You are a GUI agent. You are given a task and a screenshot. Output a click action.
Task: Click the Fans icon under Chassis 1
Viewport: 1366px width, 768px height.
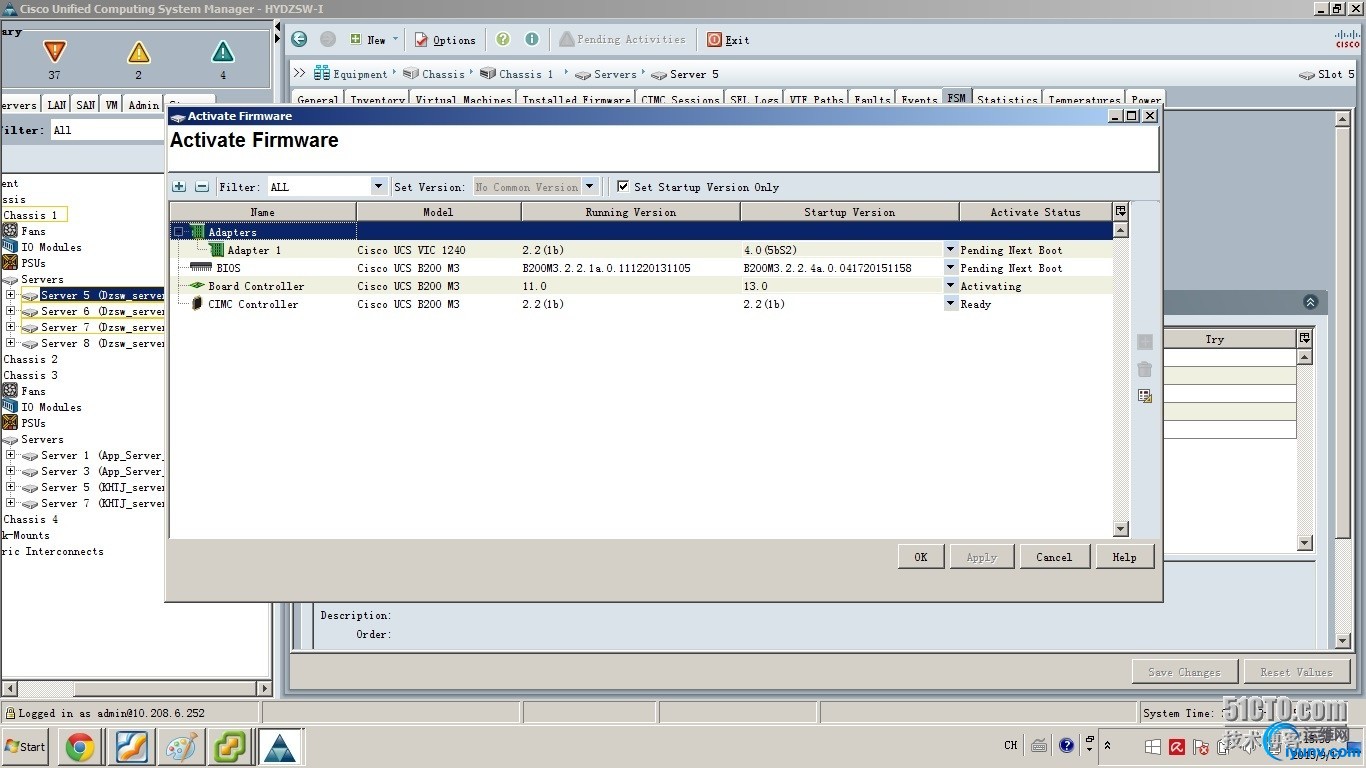[10, 231]
